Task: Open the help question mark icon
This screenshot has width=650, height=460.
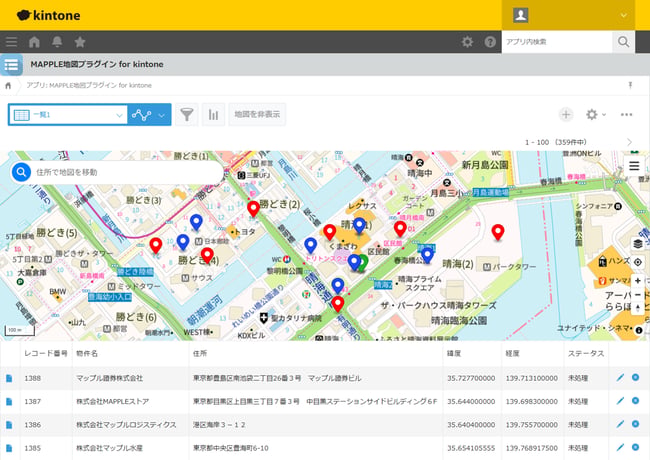Action: (x=490, y=42)
